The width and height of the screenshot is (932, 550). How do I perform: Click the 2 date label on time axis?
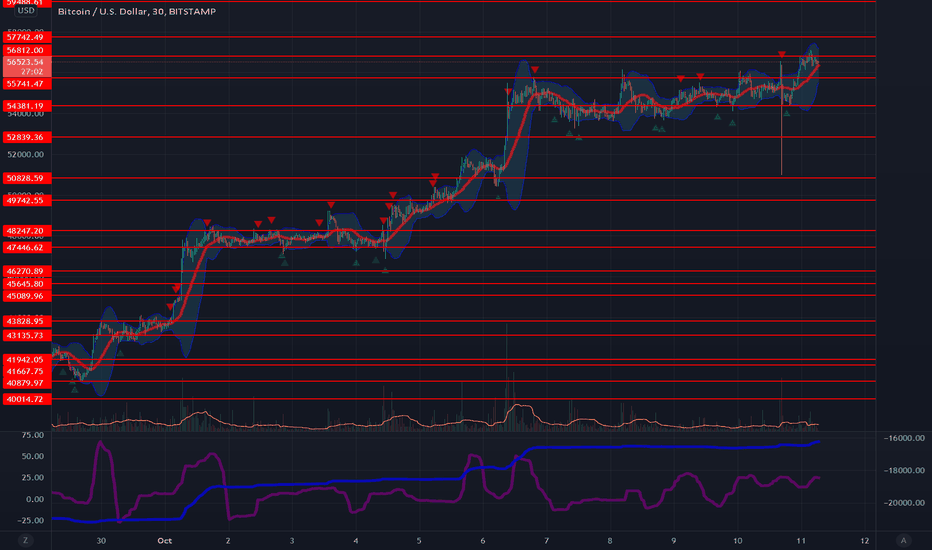click(228, 540)
